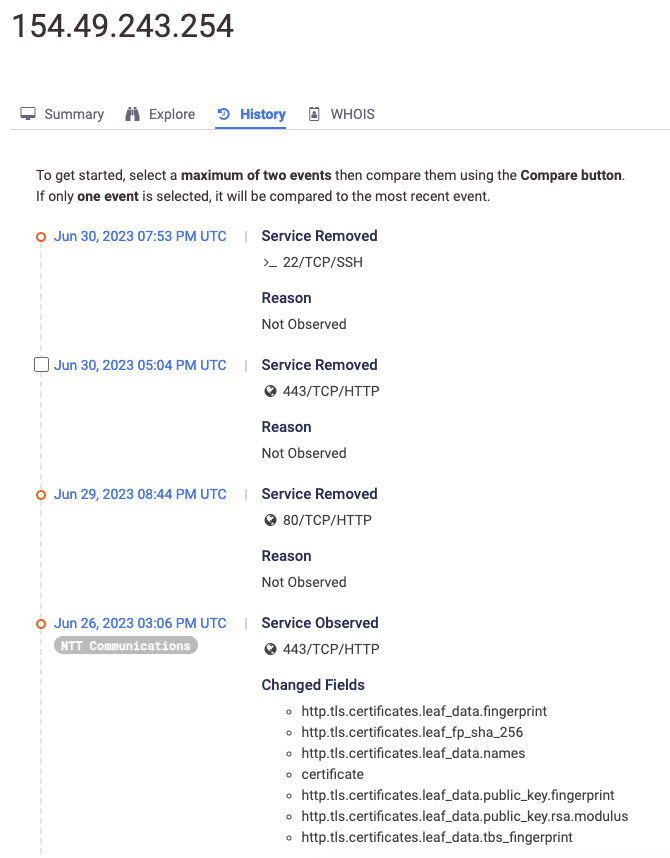Viewport: 670px width, 858px height.
Task: Click the globe icon in Jun 30 443/TCP/HTTP
Action: (x=270, y=391)
